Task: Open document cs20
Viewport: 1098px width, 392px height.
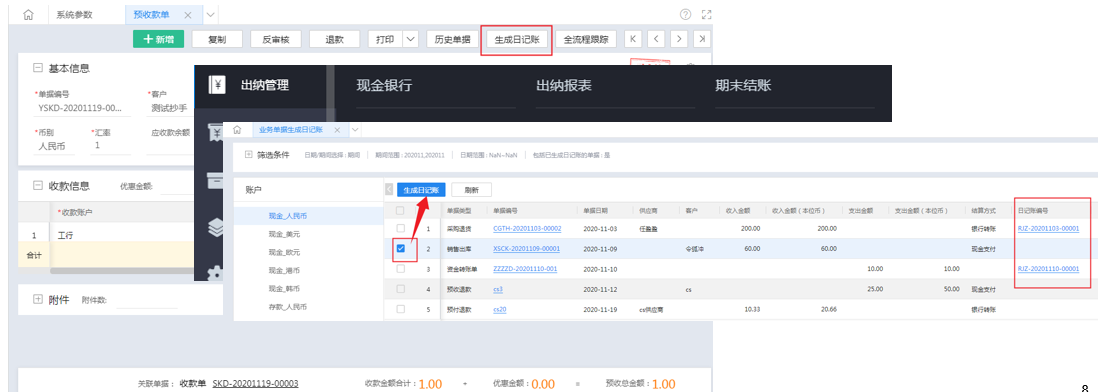Action: click(499, 309)
